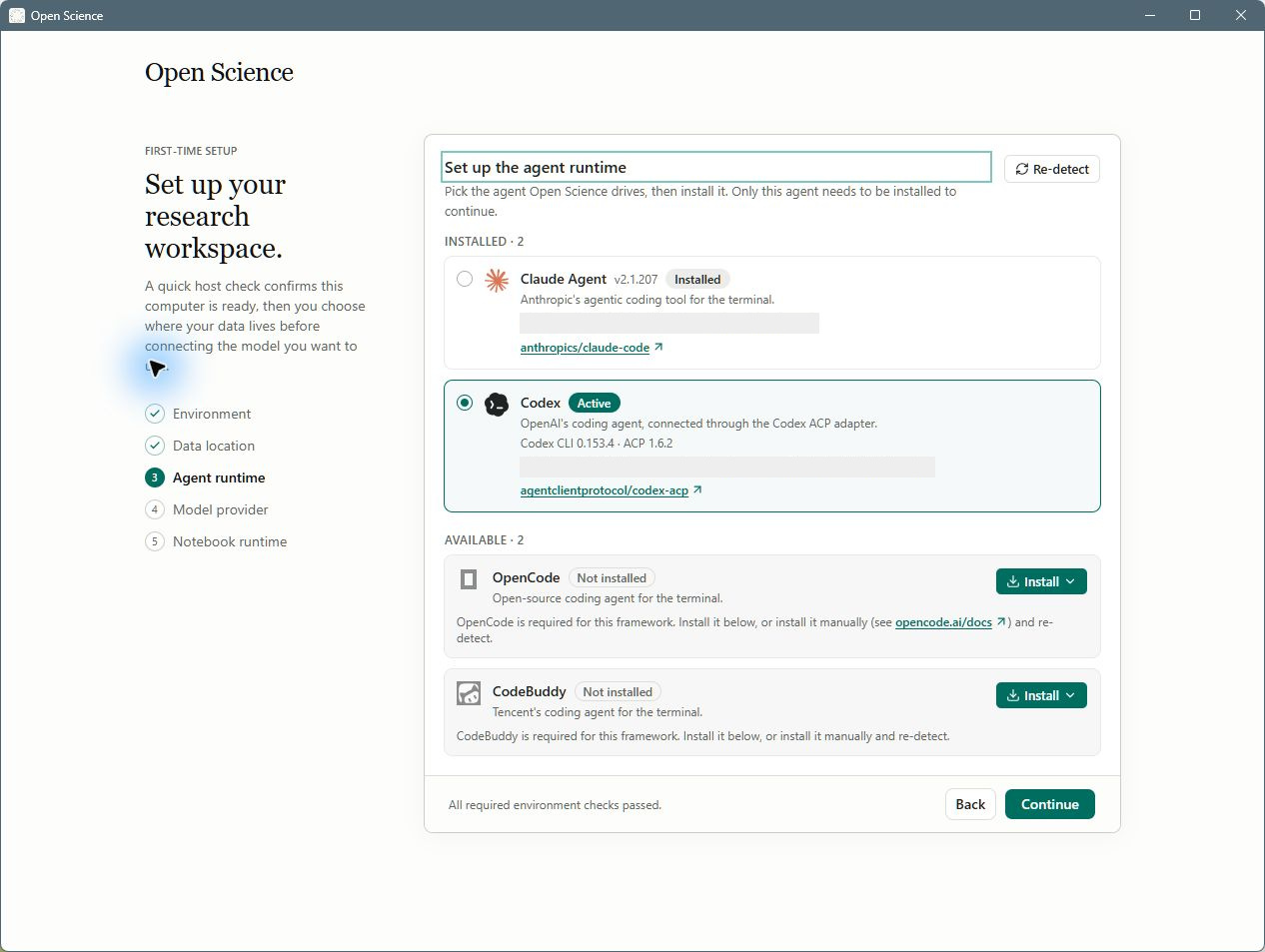Click the 'Tencent's coding agent for the terminal.' text
Screen dimensions: 1265x952
598,712
